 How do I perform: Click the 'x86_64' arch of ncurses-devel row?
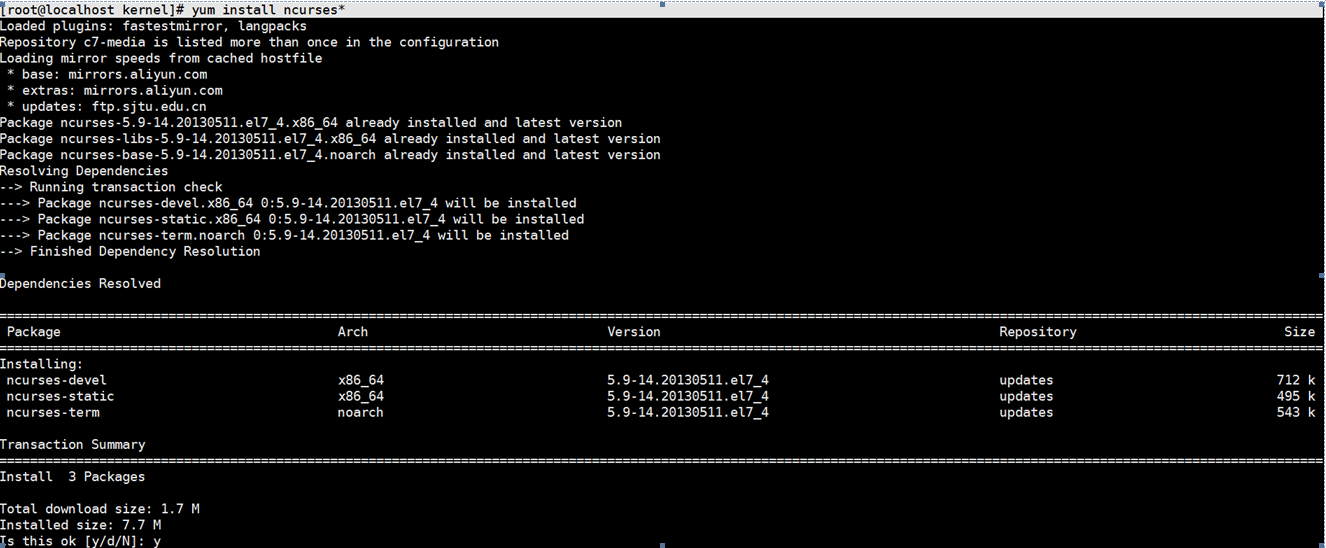(361, 380)
